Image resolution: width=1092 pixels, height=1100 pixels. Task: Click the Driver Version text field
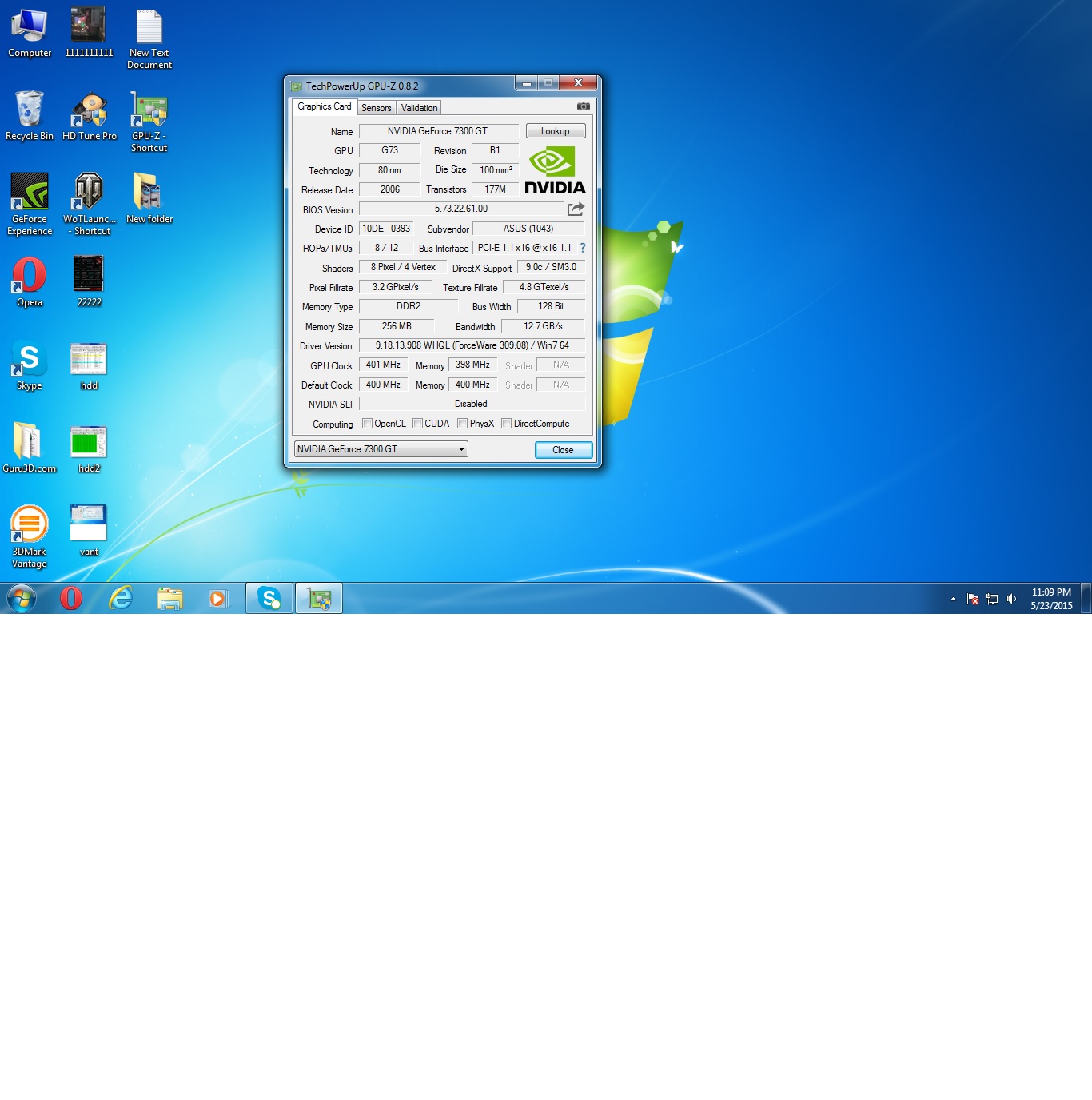pyautogui.click(x=472, y=345)
